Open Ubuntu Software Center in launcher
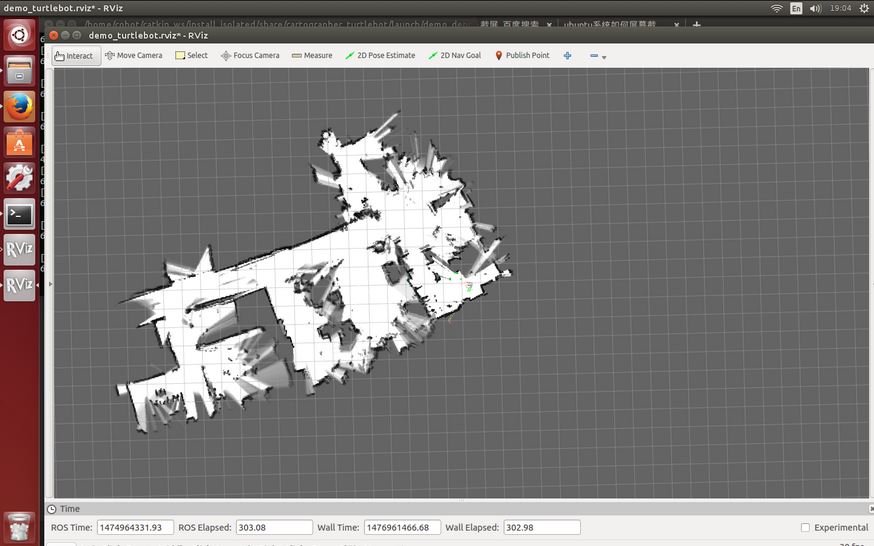 (x=19, y=142)
